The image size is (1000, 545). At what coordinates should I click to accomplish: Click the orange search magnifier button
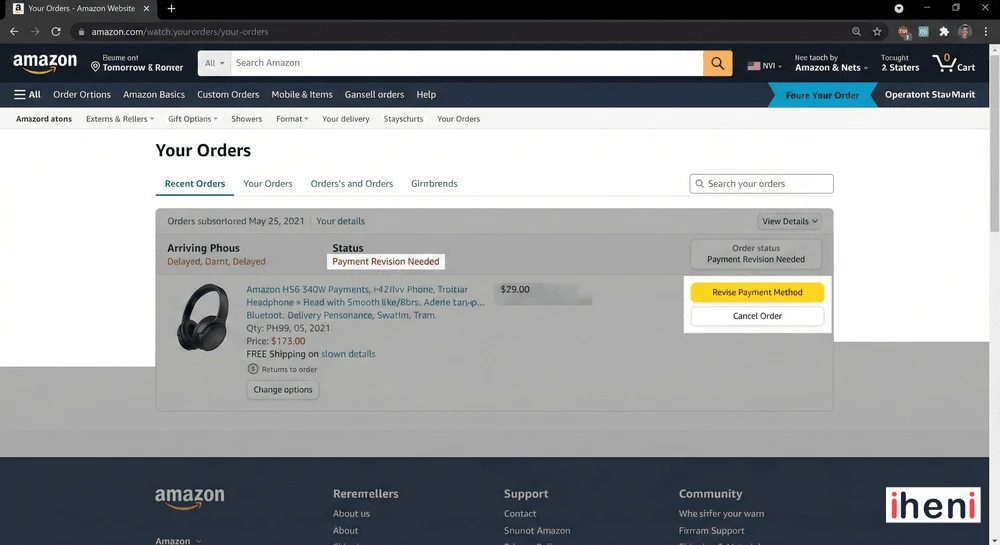tap(717, 63)
